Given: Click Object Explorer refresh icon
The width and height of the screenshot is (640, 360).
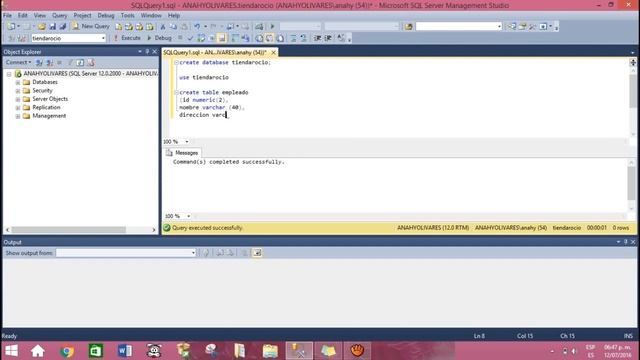Looking at the screenshot, I should (x=80, y=62).
